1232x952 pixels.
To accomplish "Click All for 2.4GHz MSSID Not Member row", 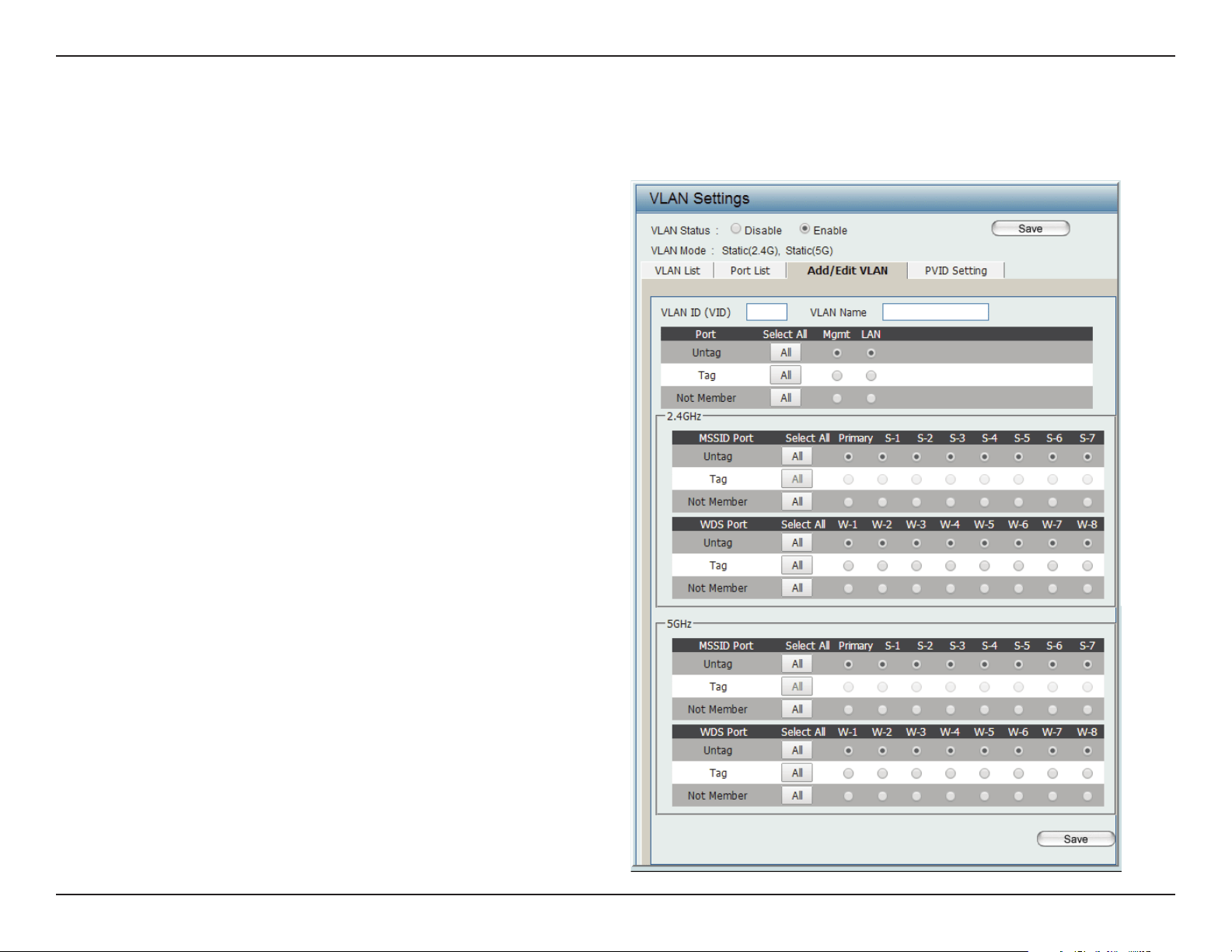I will [x=797, y=502].
